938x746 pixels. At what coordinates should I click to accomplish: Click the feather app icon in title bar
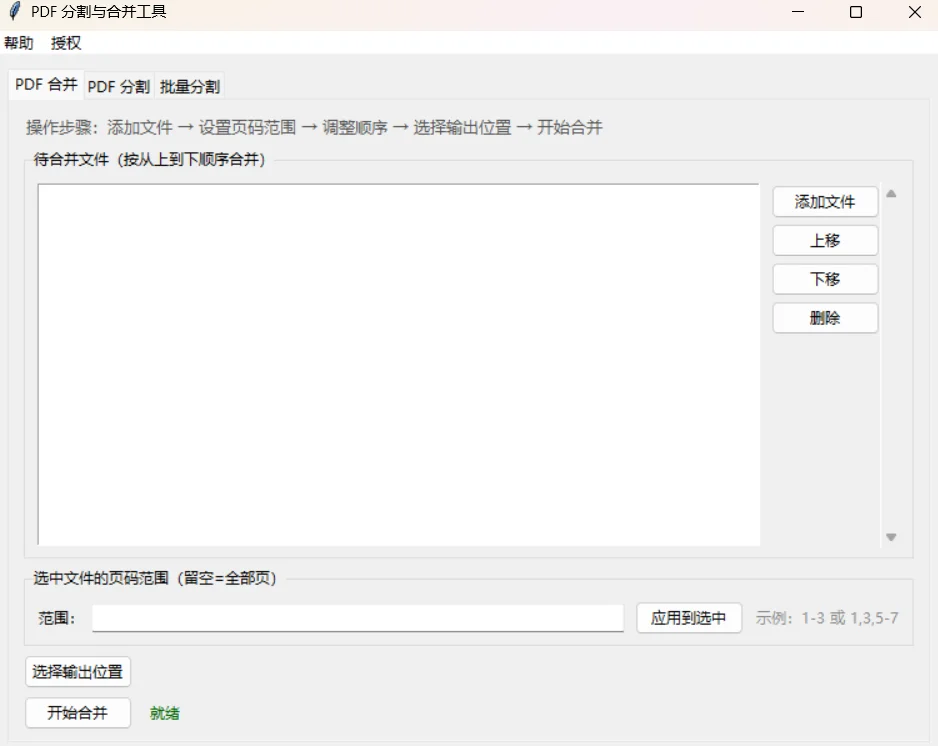[15, 11]
